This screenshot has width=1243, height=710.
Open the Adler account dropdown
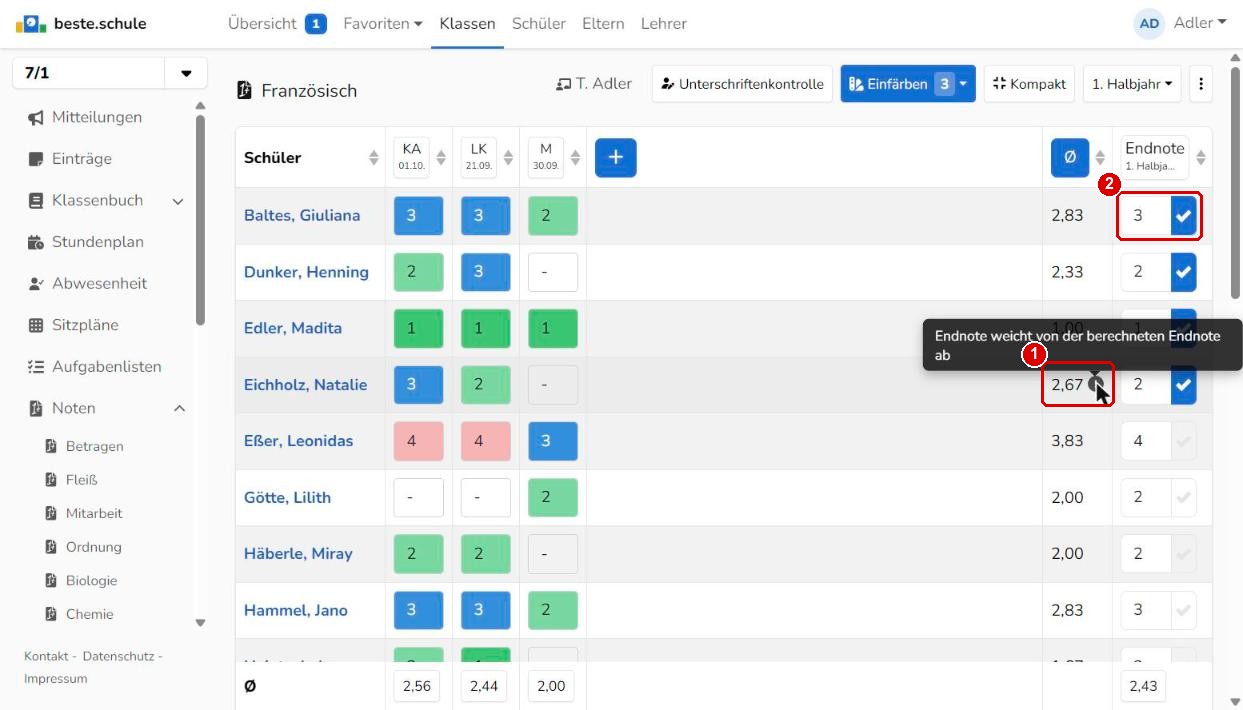[1200, 23]
